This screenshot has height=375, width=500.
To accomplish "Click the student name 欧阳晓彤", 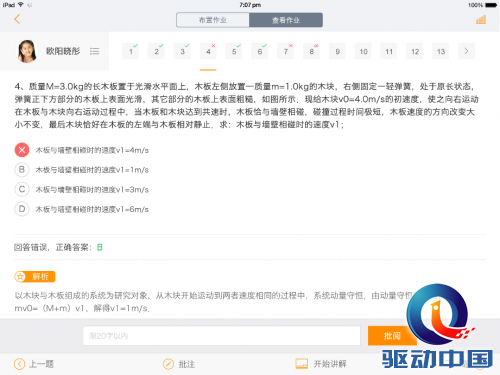I will pyautogui.click(x=63, y=51).
